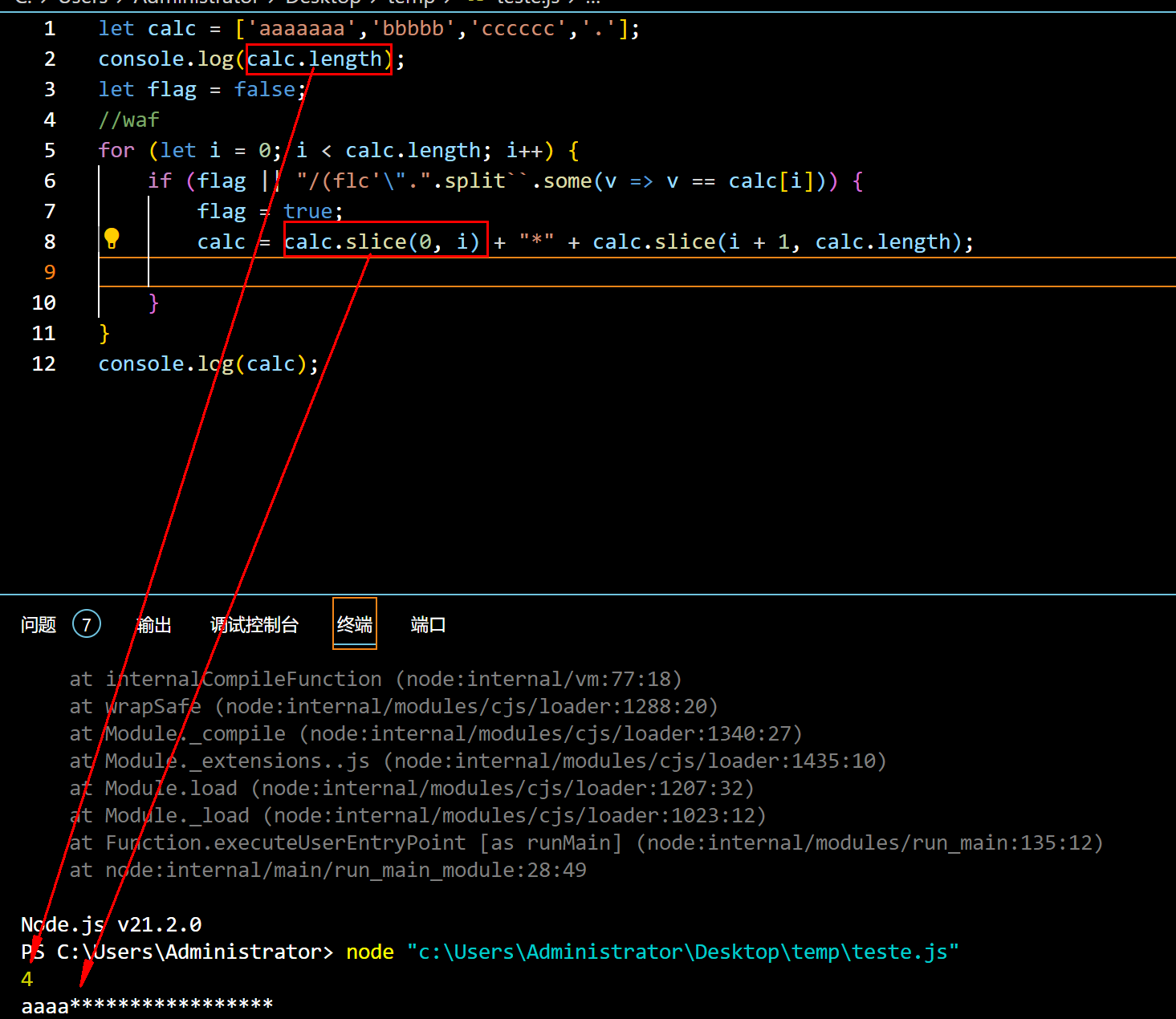This screenshot has height=1019, width=1176.
Task: Click calc.slice(i + 1, calc.length) on line 8
Action: coord(777,242)
